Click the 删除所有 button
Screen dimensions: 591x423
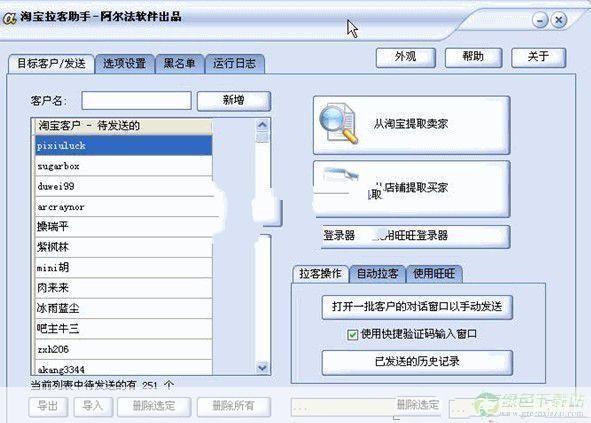(x=234, y=406)
